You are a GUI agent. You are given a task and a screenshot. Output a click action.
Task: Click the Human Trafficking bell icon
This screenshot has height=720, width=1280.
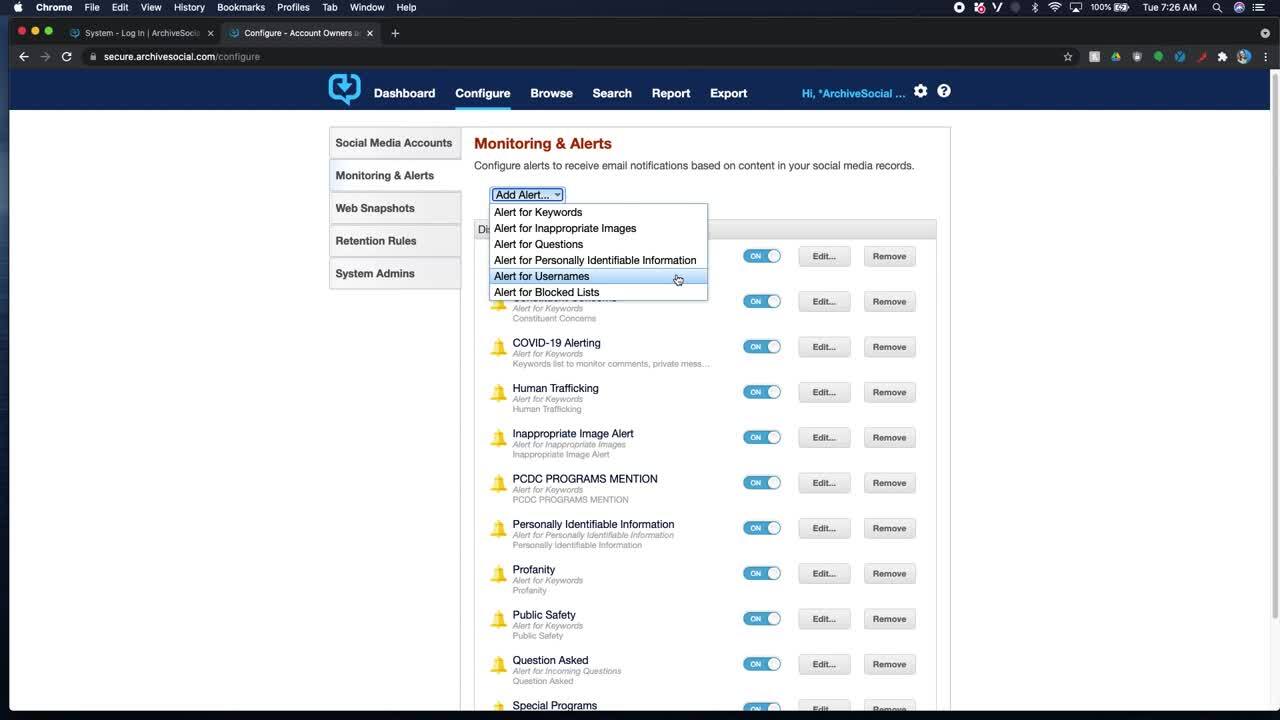[x=498, y=393]
